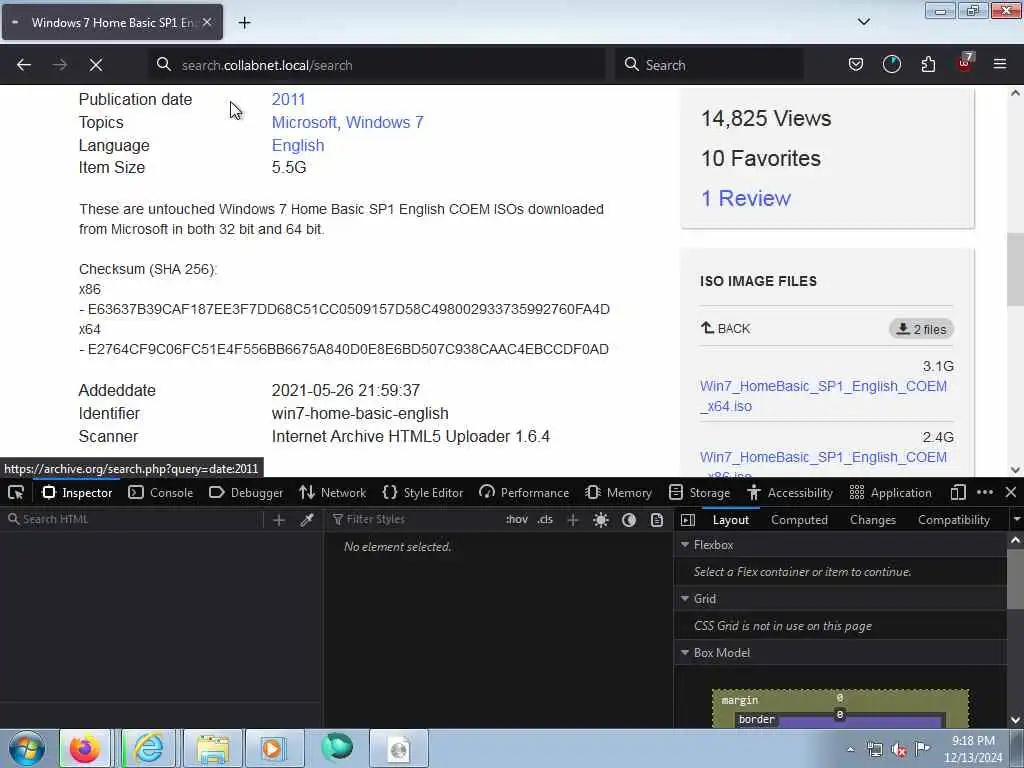Open the Firefox hamburger menu
The width and height of the screenshot is (1024, 768).
point(1000,64)
